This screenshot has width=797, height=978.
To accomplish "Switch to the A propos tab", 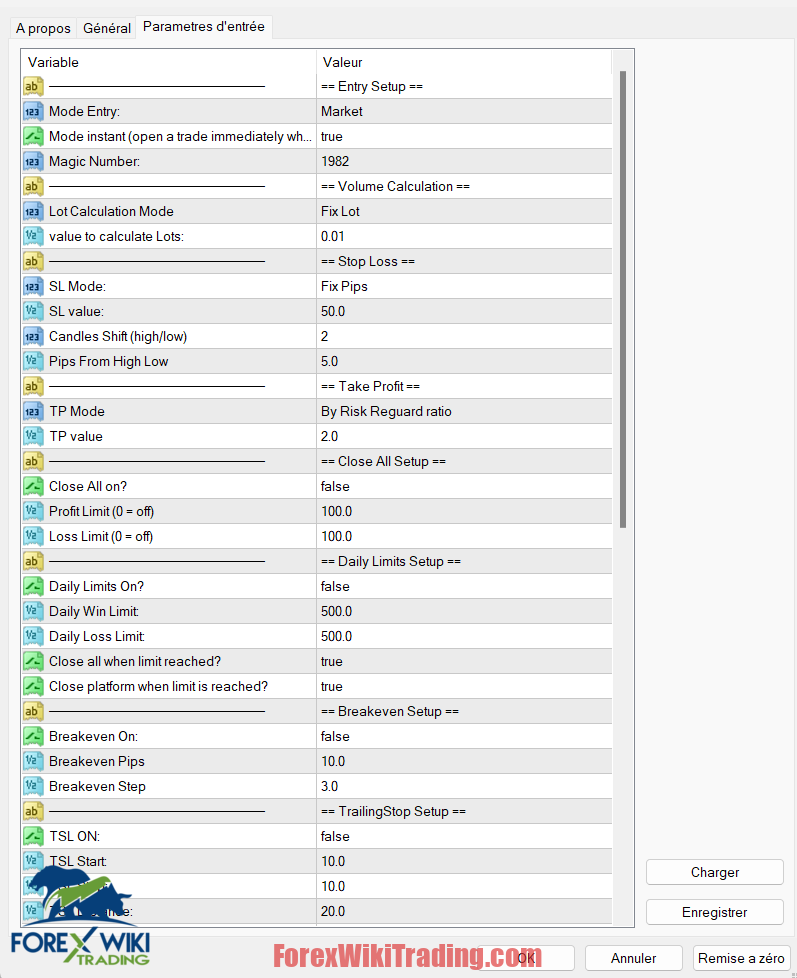I will [43, 28].
